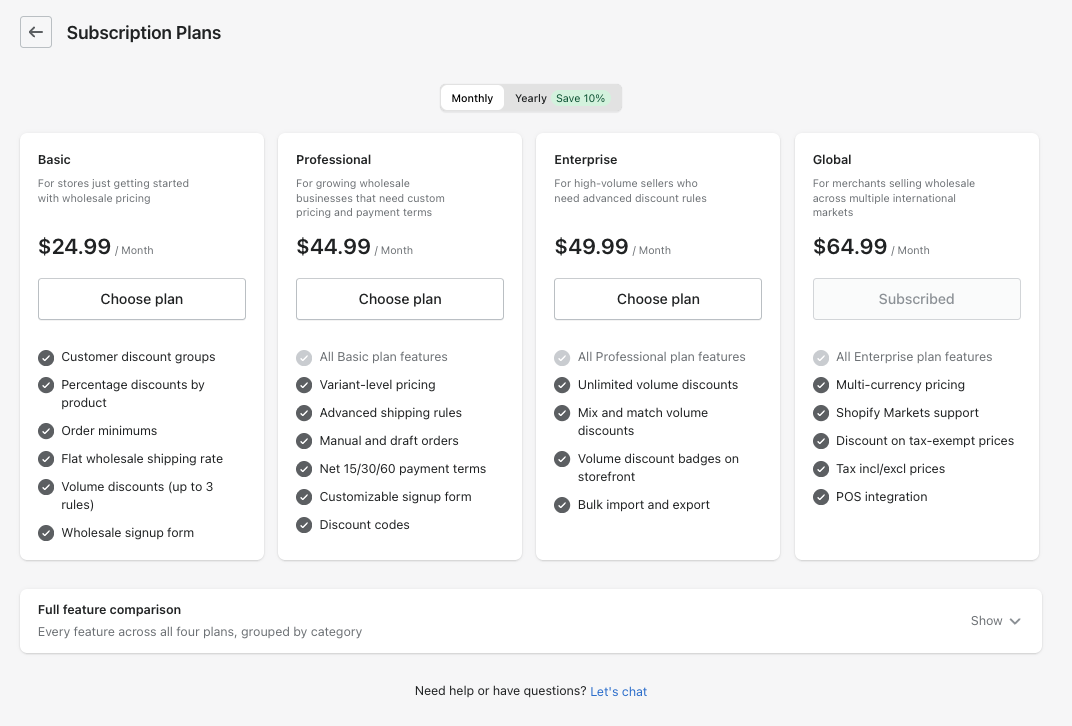The height and width of the screenshot is (726, 1072).
Task: Click the $49.99 price
Action: coord(591,246)
